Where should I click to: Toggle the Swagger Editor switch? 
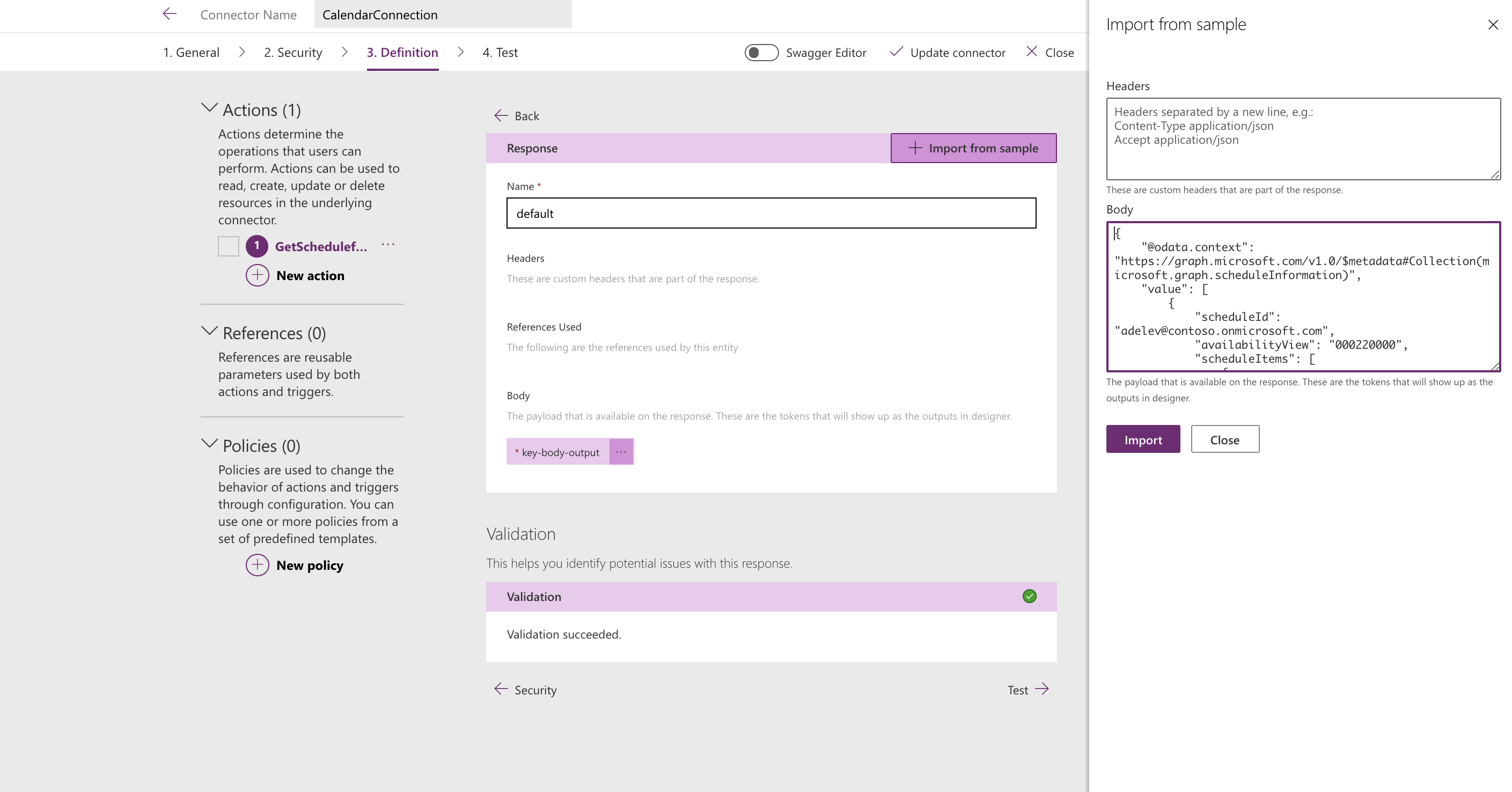[761, 52]
